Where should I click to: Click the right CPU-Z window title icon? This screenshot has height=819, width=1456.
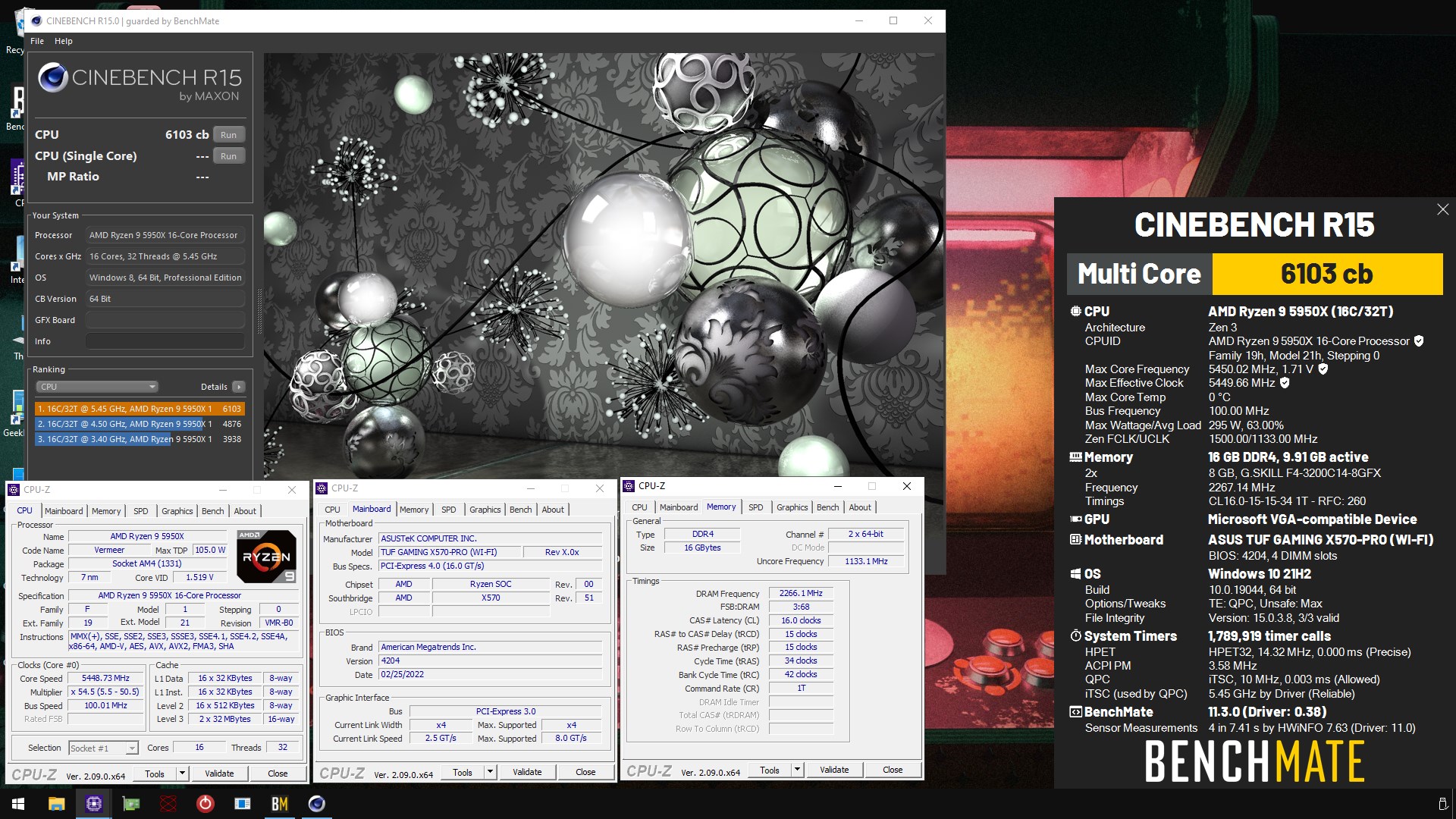click(x=629, y=486)
